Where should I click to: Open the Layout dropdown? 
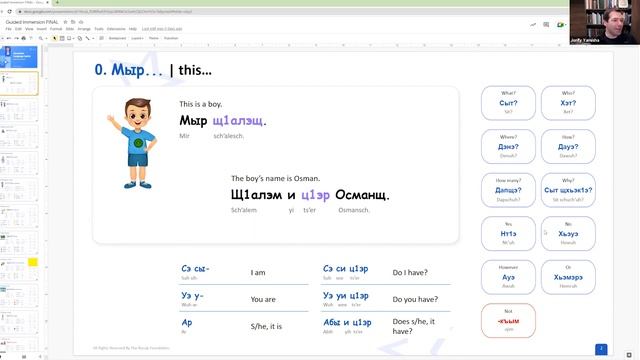137,38
